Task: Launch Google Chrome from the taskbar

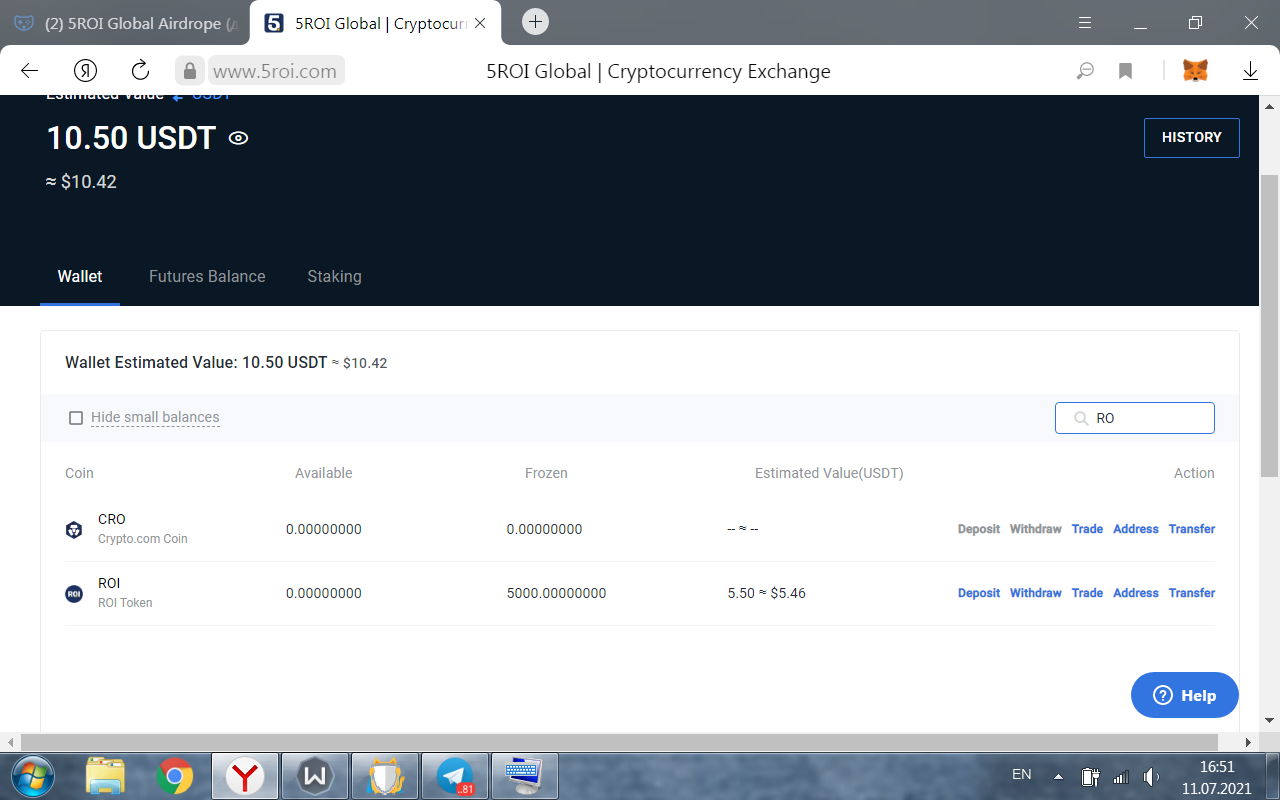Action: [175, 775]
